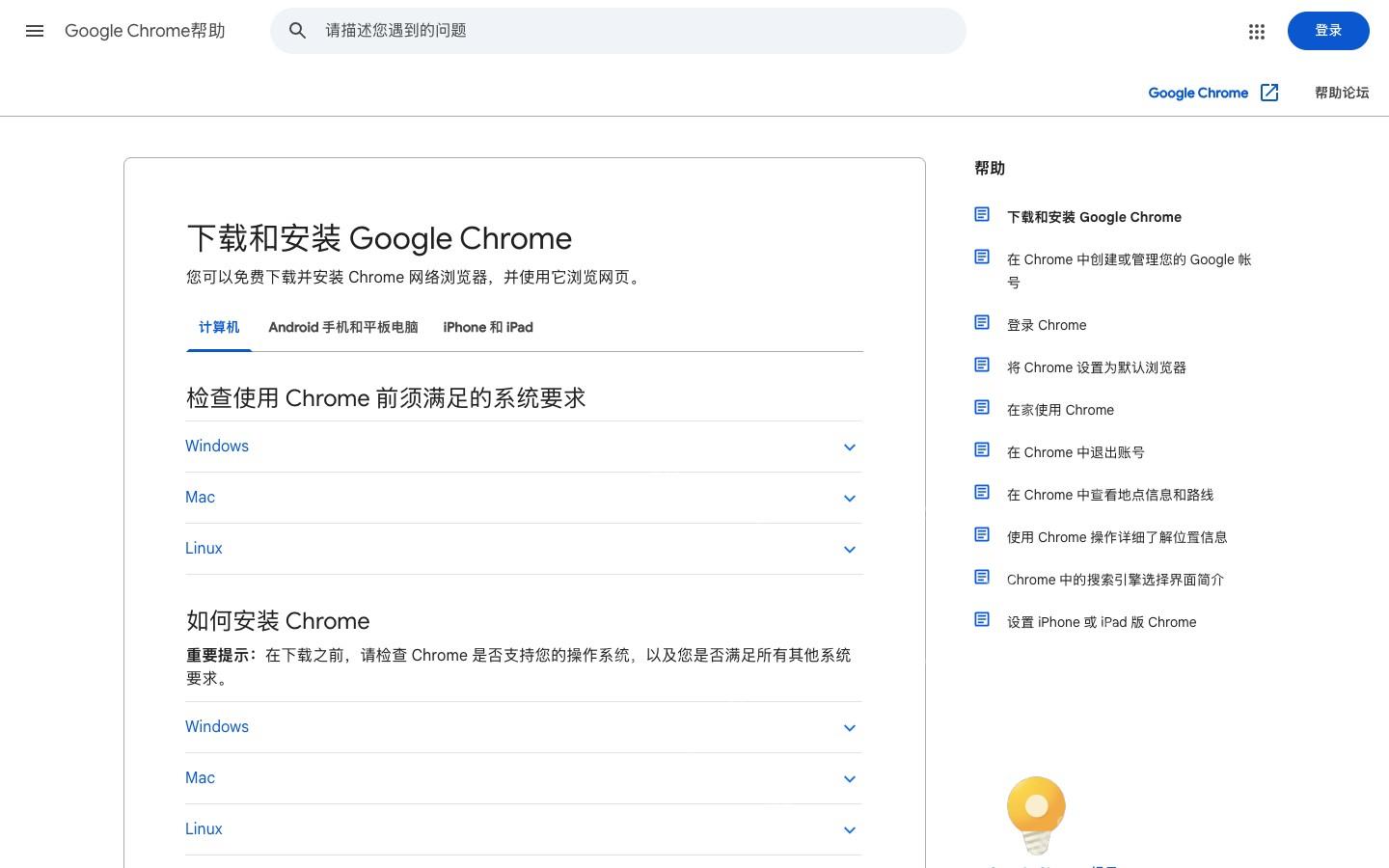Open the Google apps grid
This screenshot has width=1389, height=868.
(1256, 32)
